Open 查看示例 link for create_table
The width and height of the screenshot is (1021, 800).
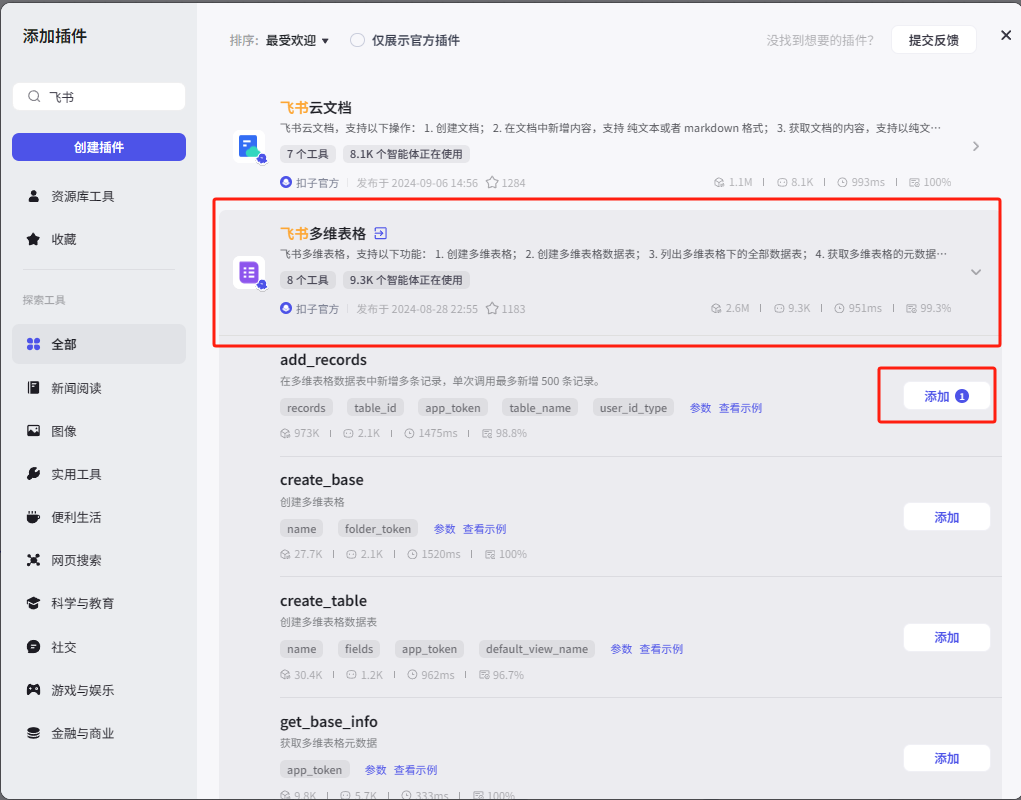tap(661, 649)
